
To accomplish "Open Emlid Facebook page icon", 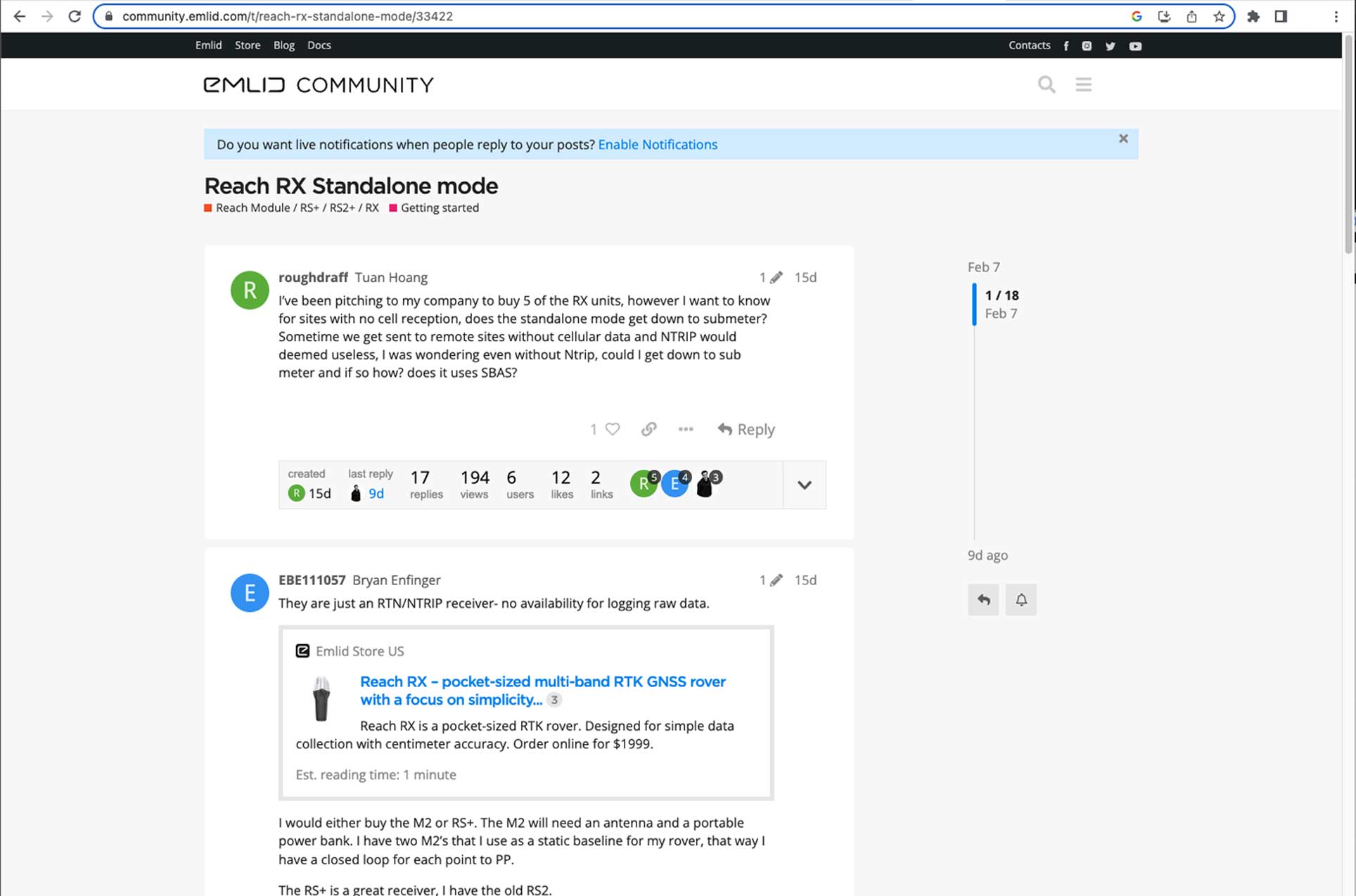I will click(x=1066, y=46).
